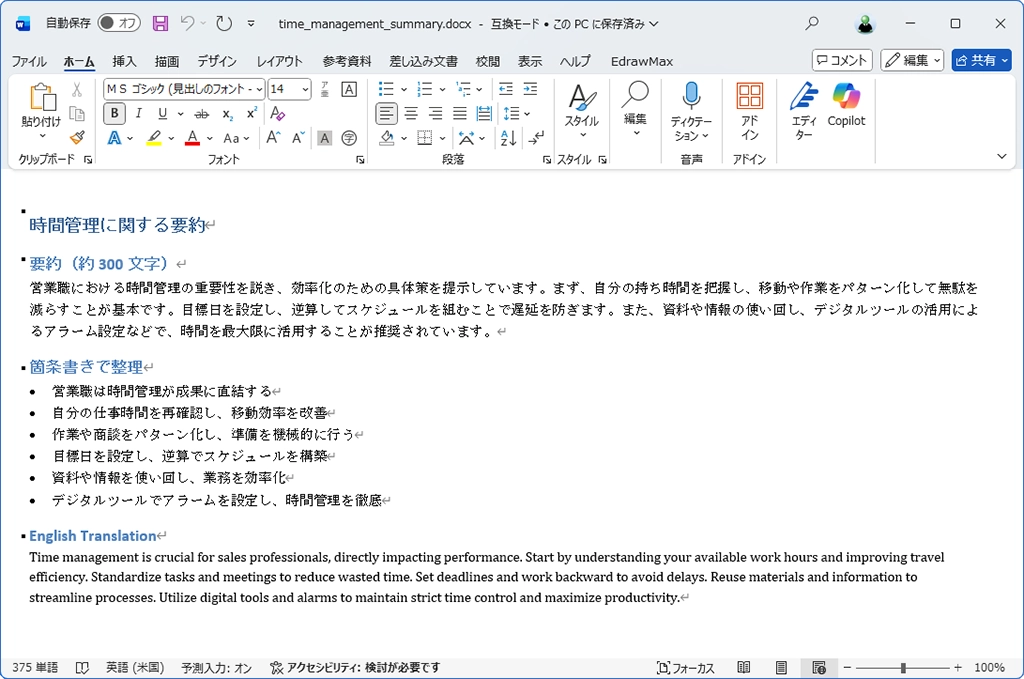Click the Increase Indent icon
1024x679 pixels.
point(530,89)
